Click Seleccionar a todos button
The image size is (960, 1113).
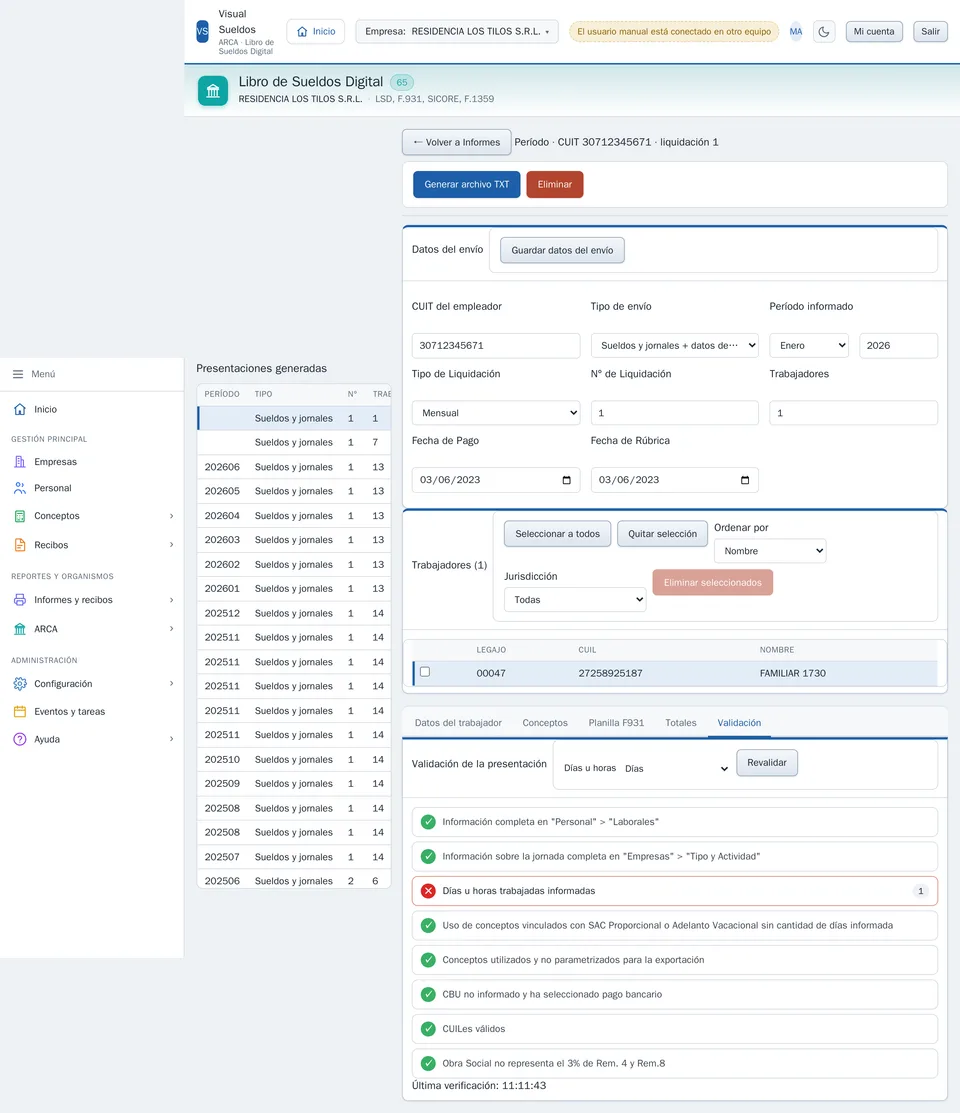coord(557,534)
